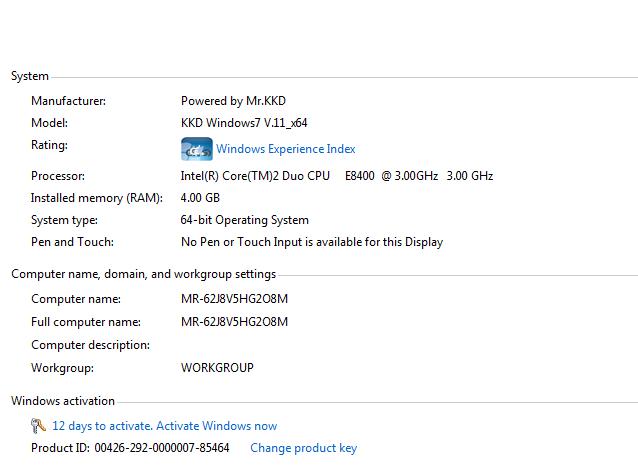Click the 4.00 GB installed memory value
The image size is (638, 472).
tap(200, 198)
